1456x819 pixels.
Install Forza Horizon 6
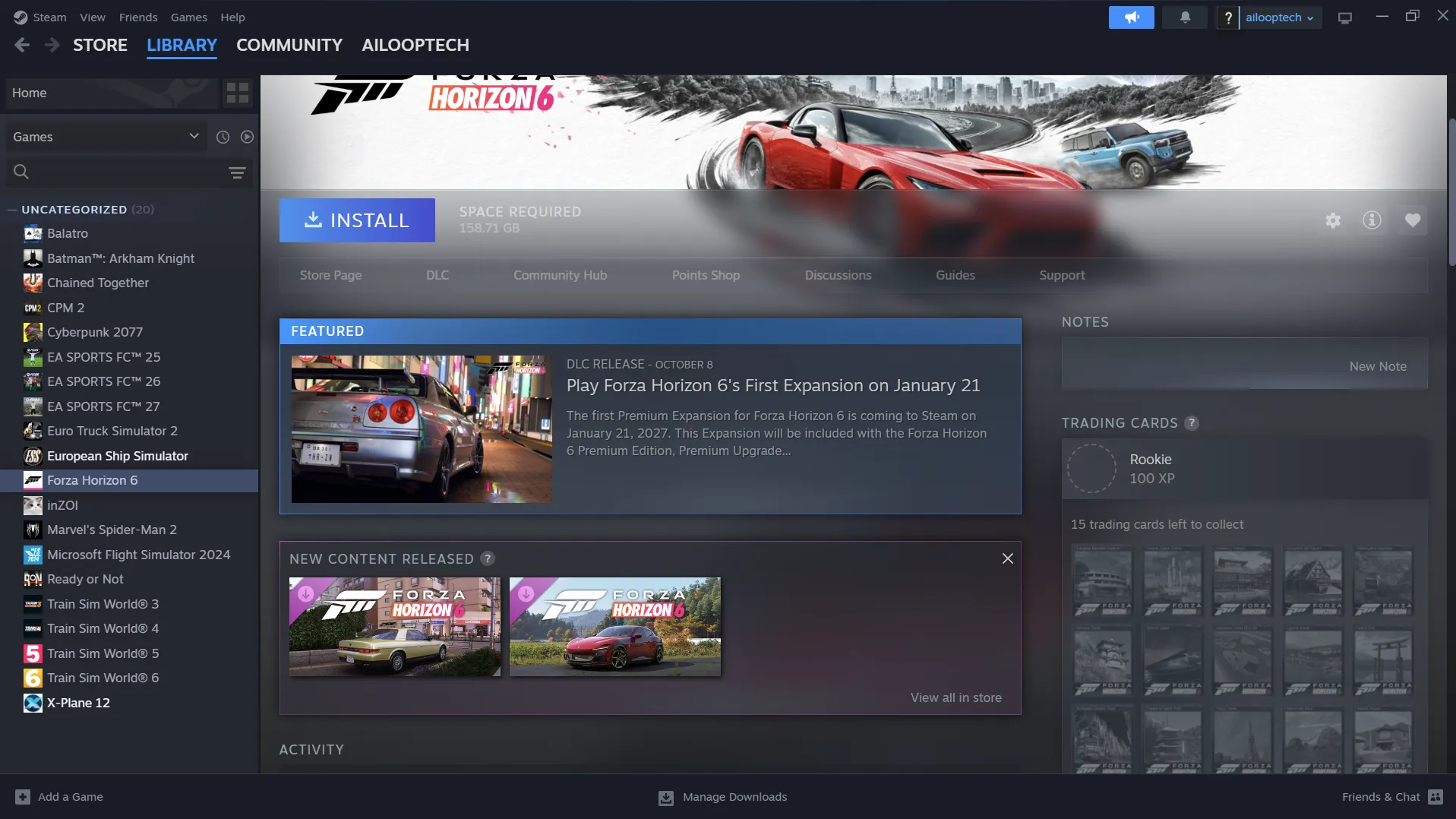click(x=357, y=220)
